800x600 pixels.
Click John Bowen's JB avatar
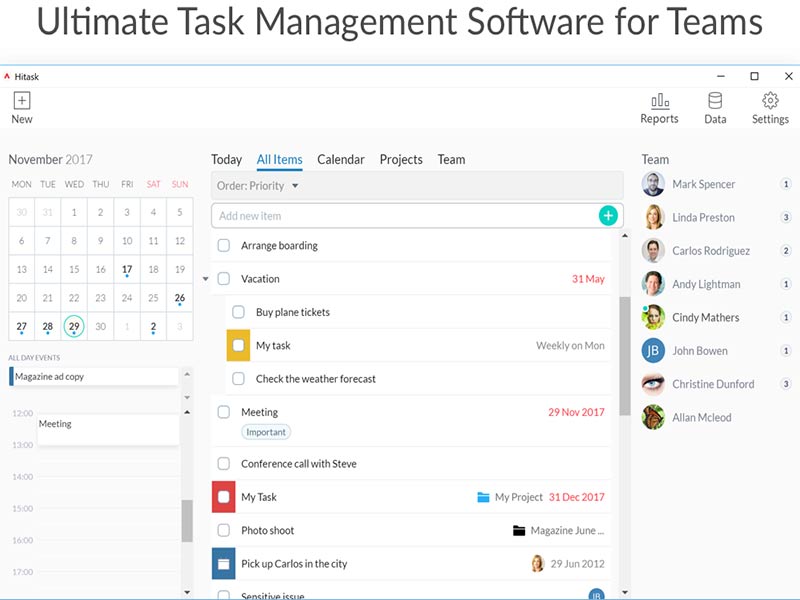pyautogui.click(x=653, y=351)
